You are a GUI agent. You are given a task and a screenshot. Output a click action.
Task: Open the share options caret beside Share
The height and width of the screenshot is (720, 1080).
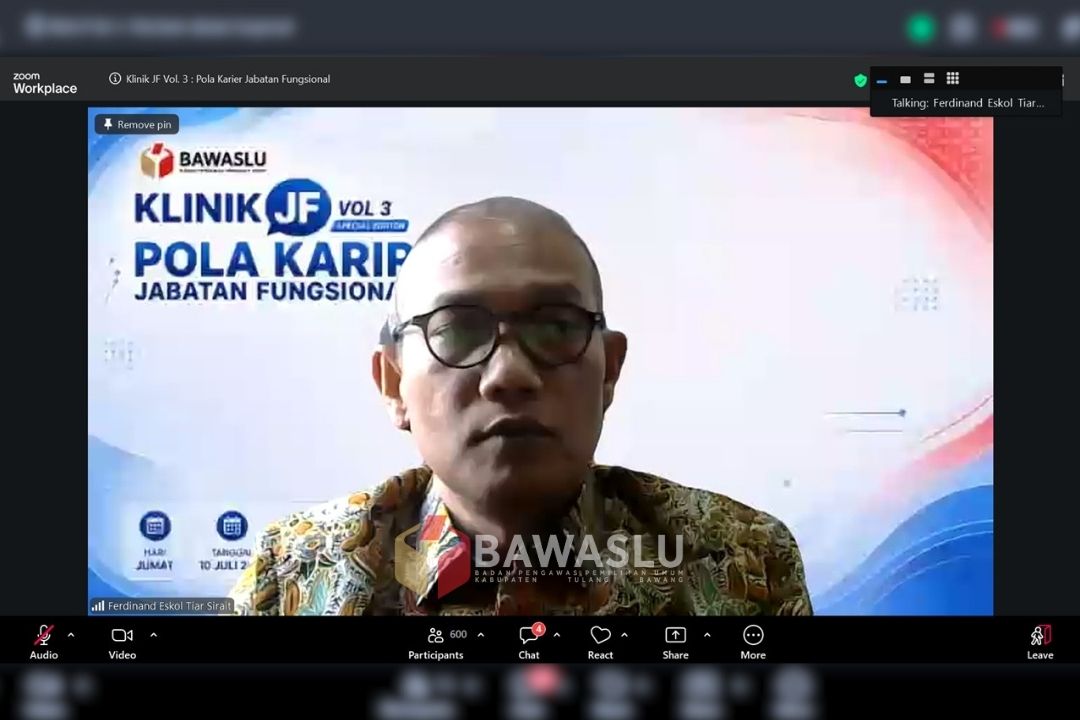pyautogui.click(x=707, y=635)
